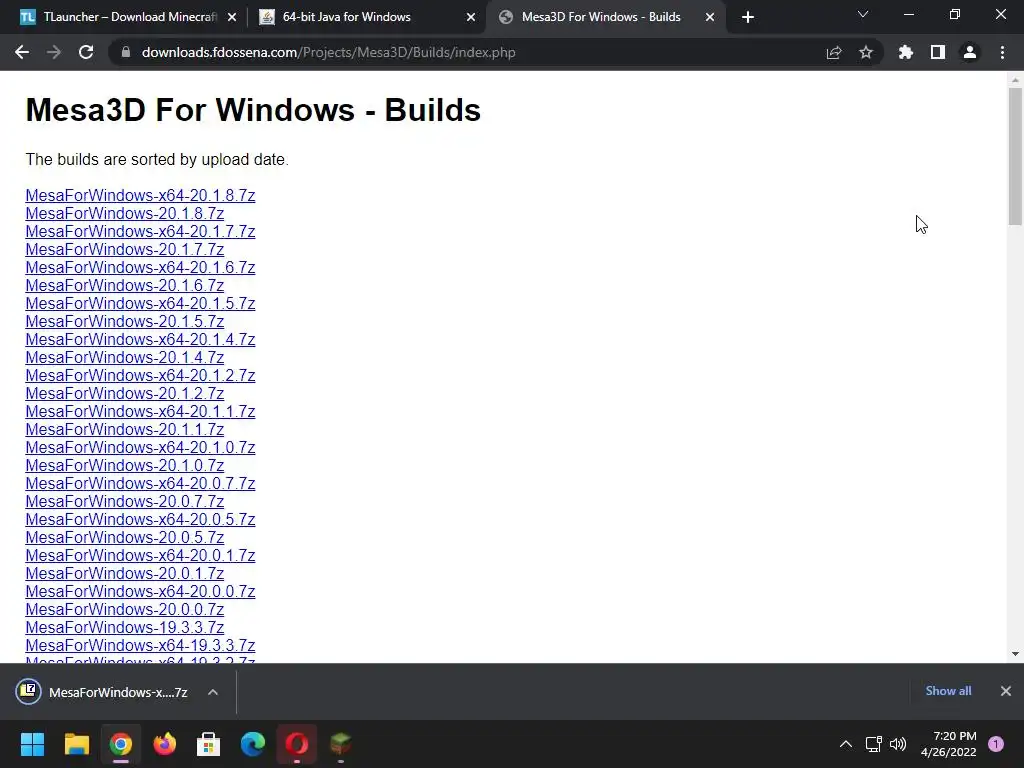The height and width of the screenshot is (768, 1024).
Task: Open File Explorer from the taskbar
Action: pos(76,744)
